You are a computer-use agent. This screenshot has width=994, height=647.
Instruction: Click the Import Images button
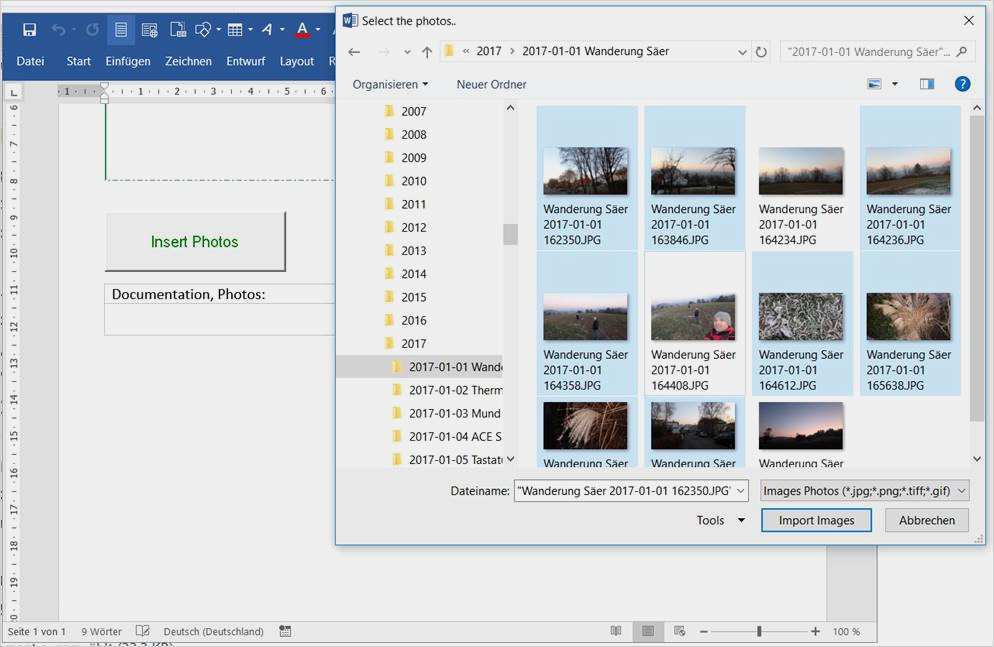pyautogui.click(x=816, y=520)
